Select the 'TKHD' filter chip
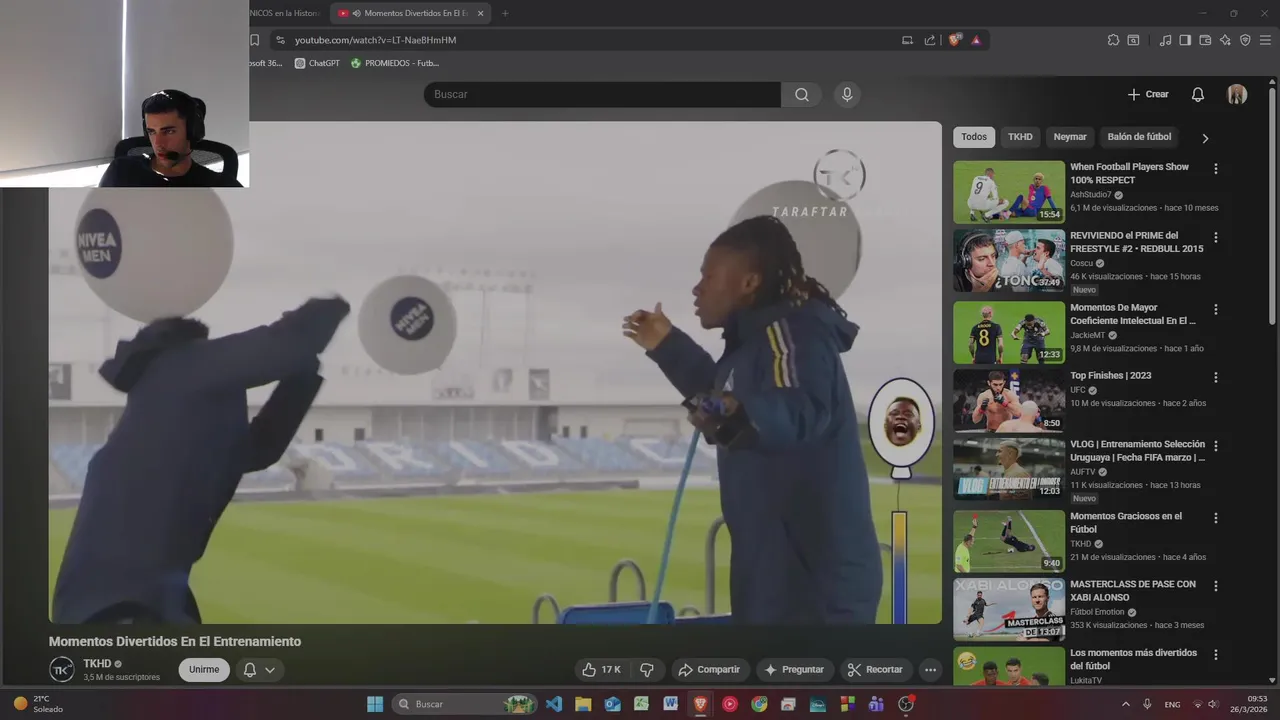The height and width of the screenshot is (720, 1280). (1020, 137)
